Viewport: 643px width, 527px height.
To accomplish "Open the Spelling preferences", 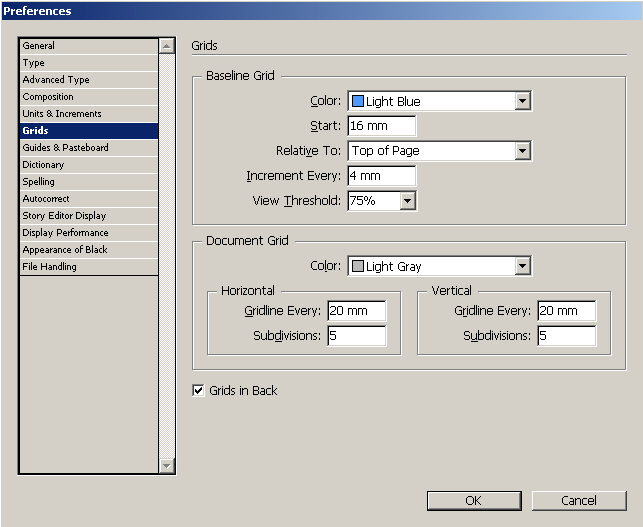I will tap(89, 182).
